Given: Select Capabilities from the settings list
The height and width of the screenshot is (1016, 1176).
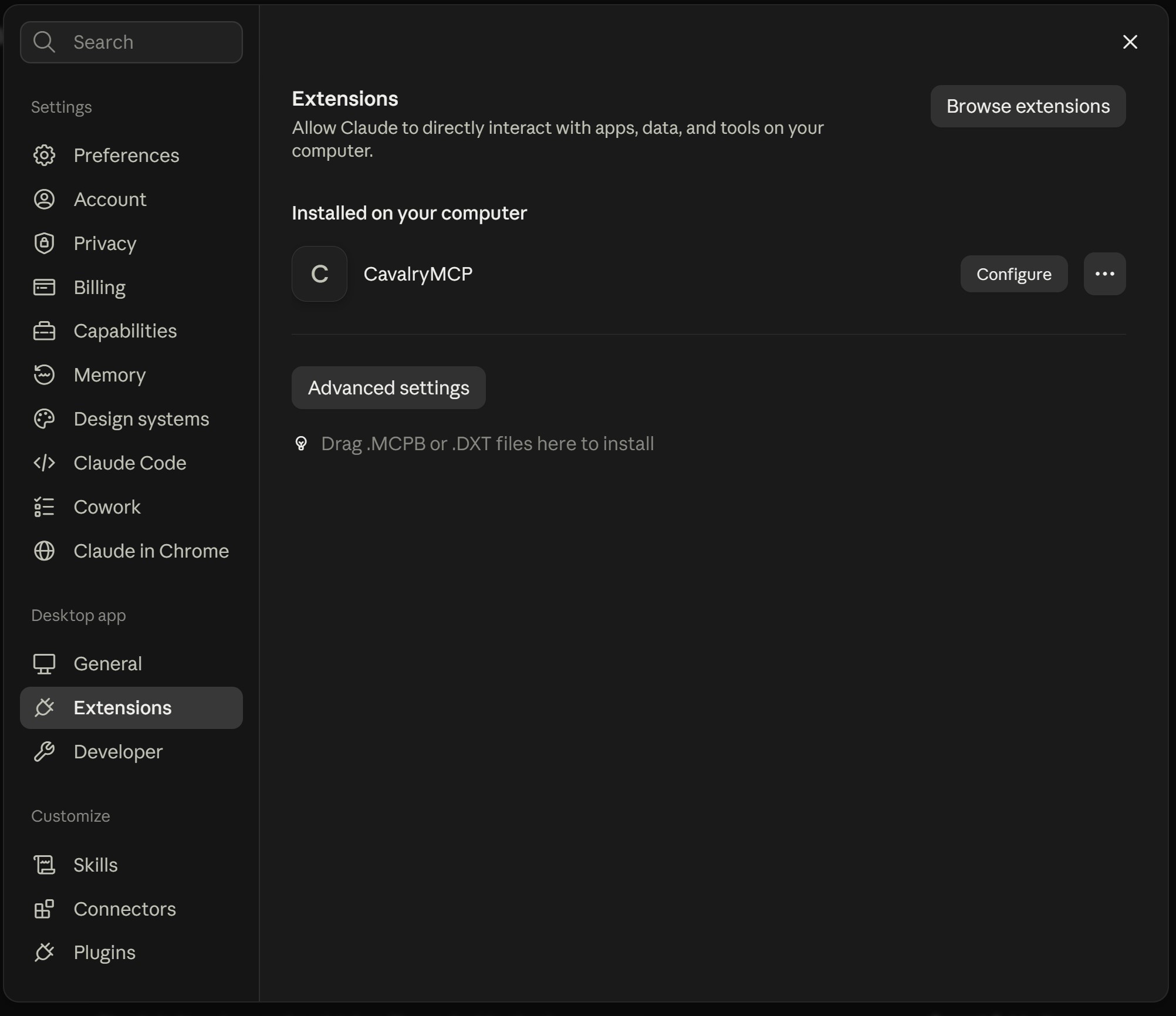Looking at the screenshot, I should coord(131,331).
